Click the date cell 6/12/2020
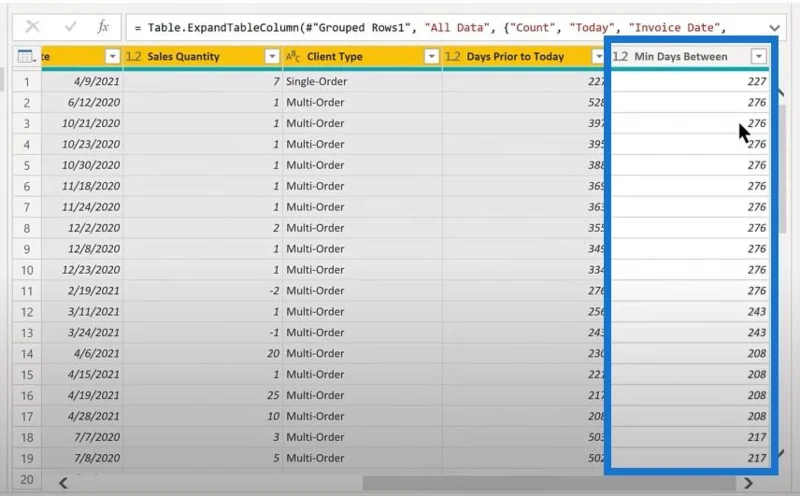 pos(83,103)
